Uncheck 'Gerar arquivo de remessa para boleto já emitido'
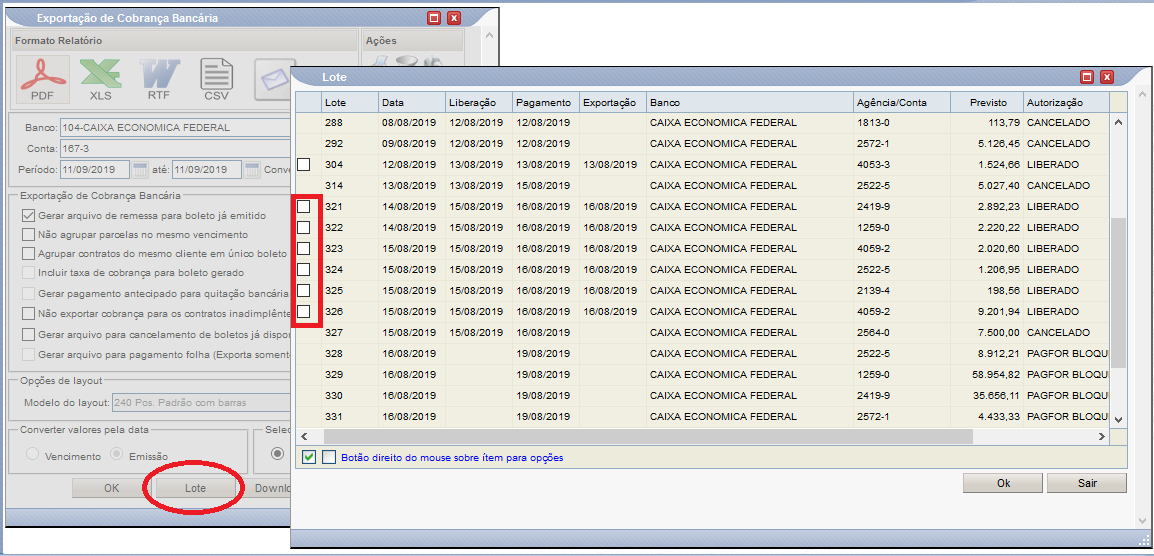 click(29, 216)
